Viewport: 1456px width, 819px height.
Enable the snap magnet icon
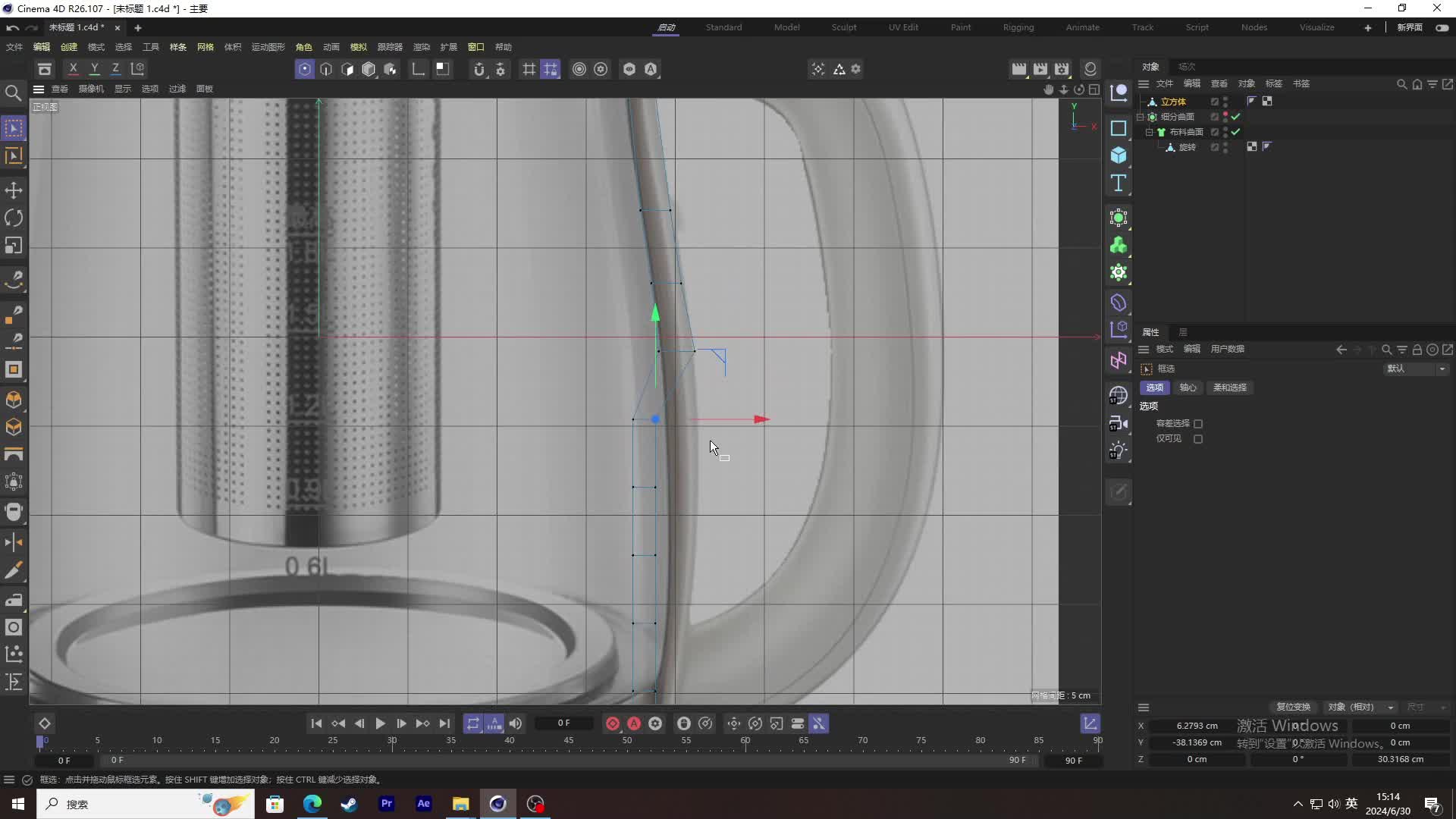click(x=479, y=69)
